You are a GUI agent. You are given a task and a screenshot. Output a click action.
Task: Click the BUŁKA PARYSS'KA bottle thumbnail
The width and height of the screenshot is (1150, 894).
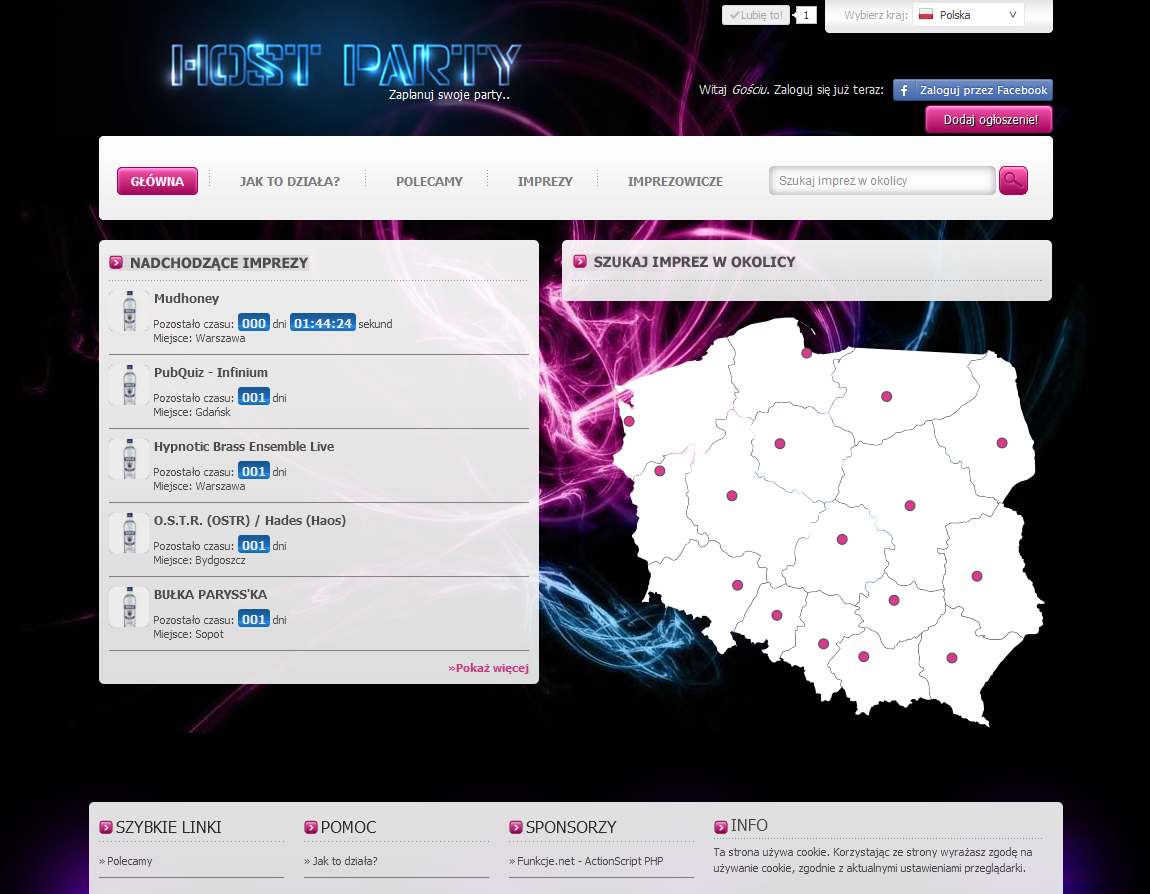[x=130, y=607]
